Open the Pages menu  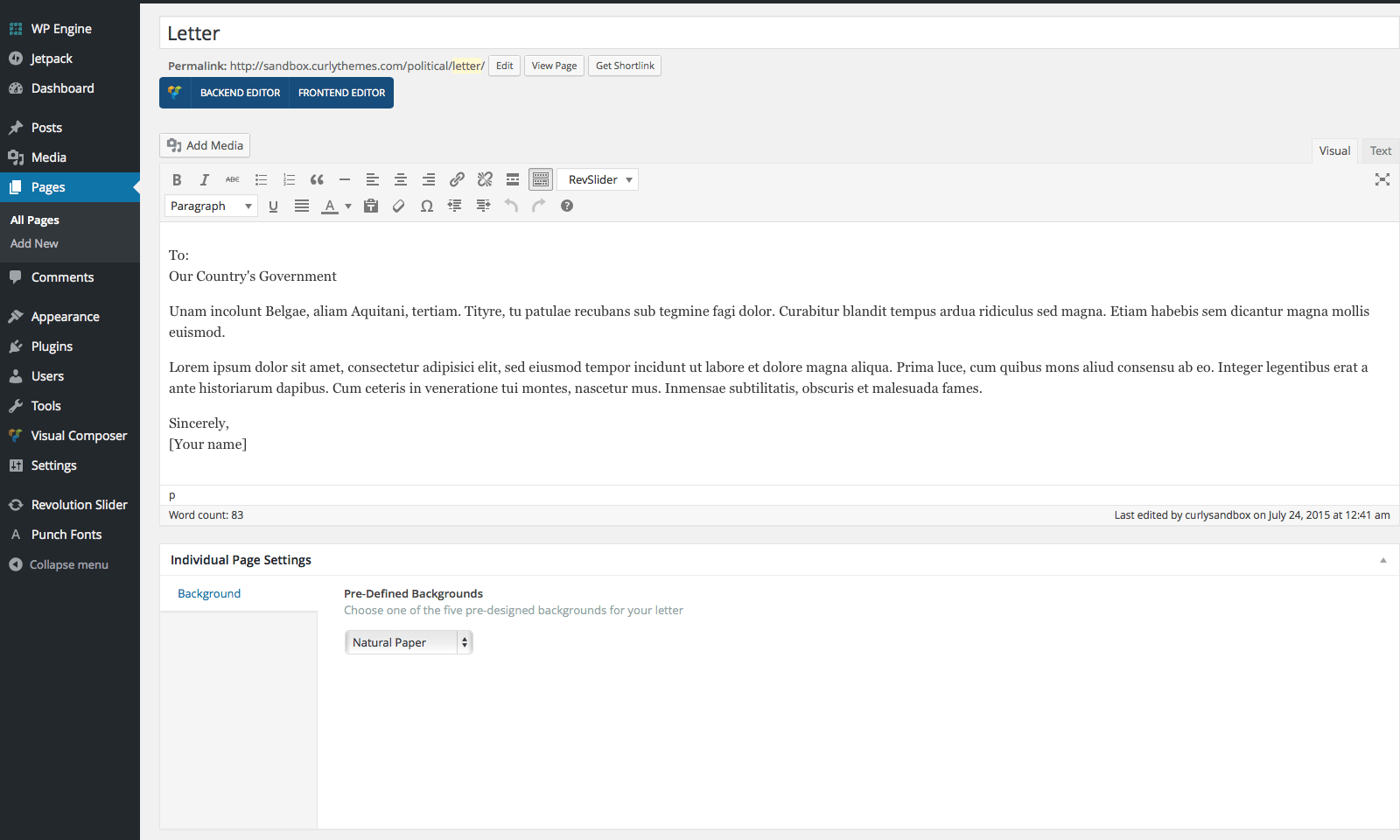[x=70, y=187]
